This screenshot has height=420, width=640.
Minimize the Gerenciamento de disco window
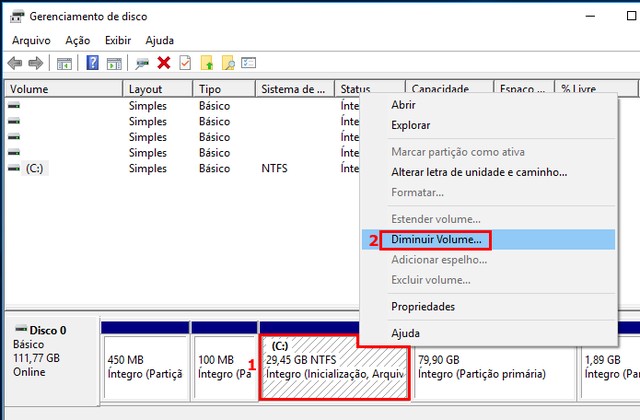tap(590, 16)
